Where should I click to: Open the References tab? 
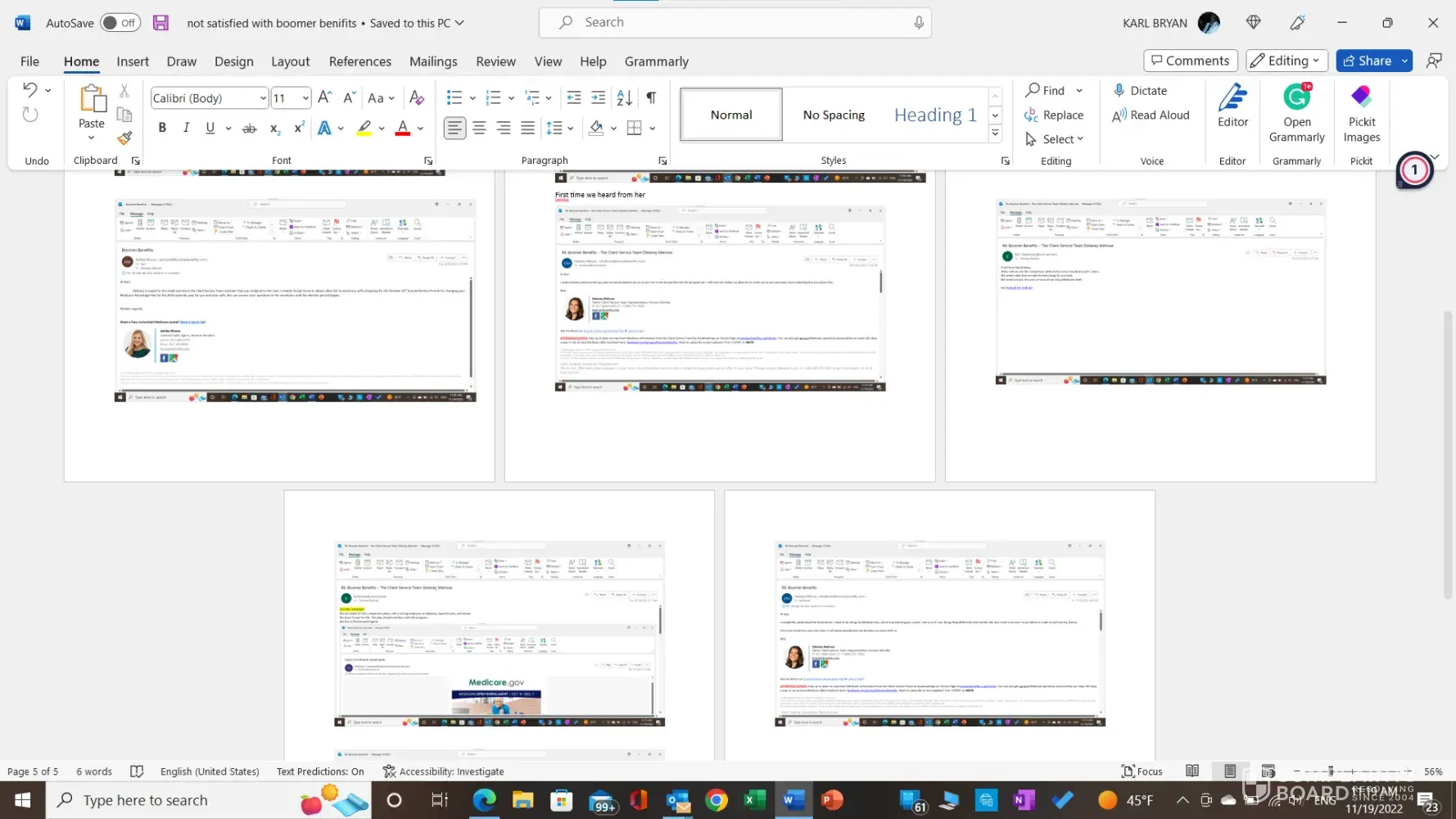pos(359,61)
